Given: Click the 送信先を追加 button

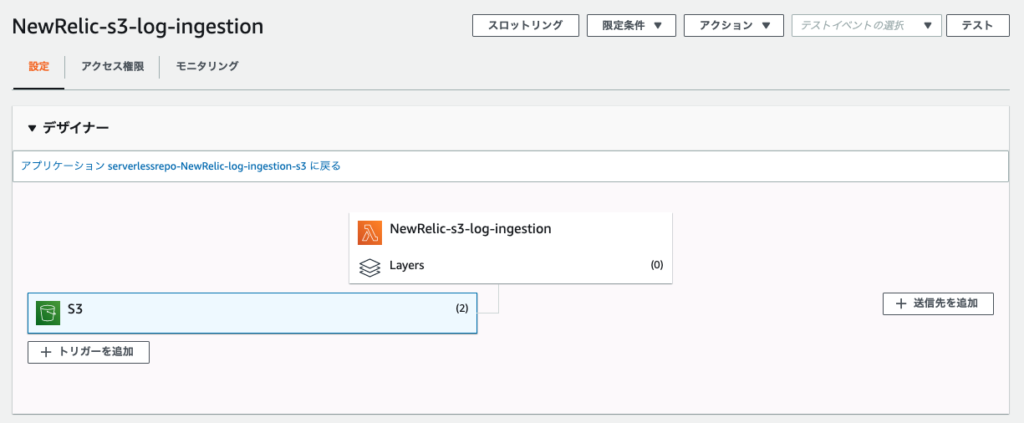Looking at the screenshot, I should click(938, 304).
